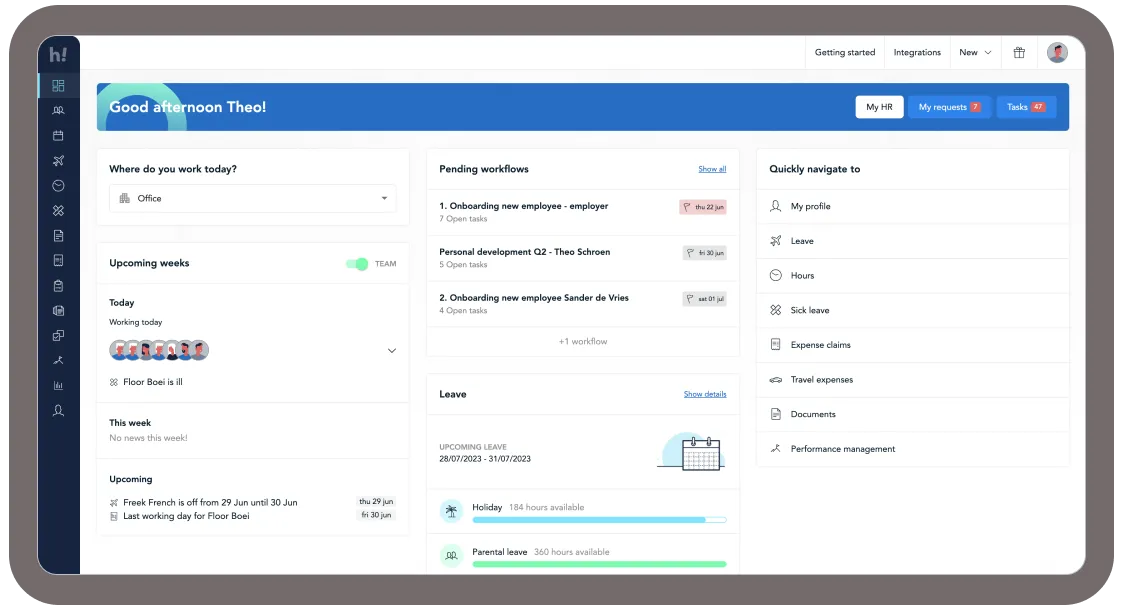
Task: Click the office building icon in work location
Action: pos(124,198)
